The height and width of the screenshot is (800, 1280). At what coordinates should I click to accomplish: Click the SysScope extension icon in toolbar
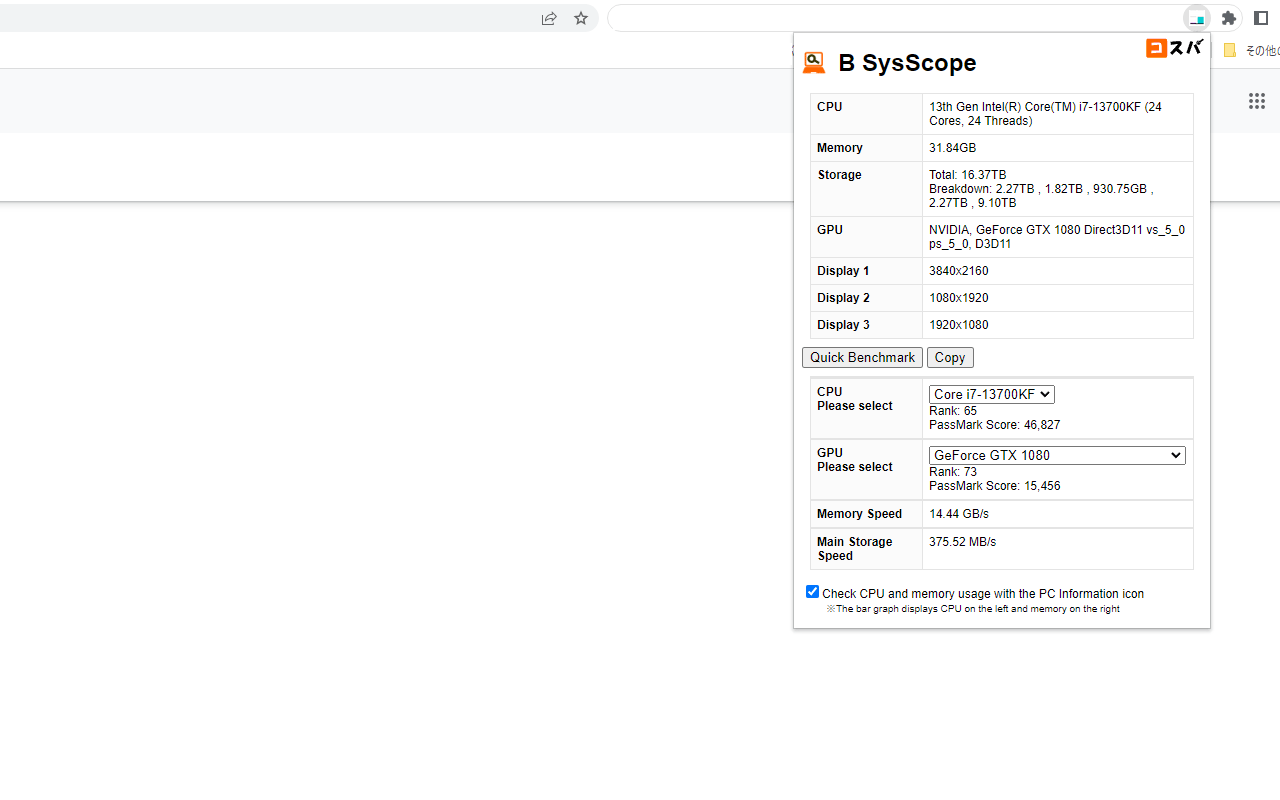[1196, 18]
